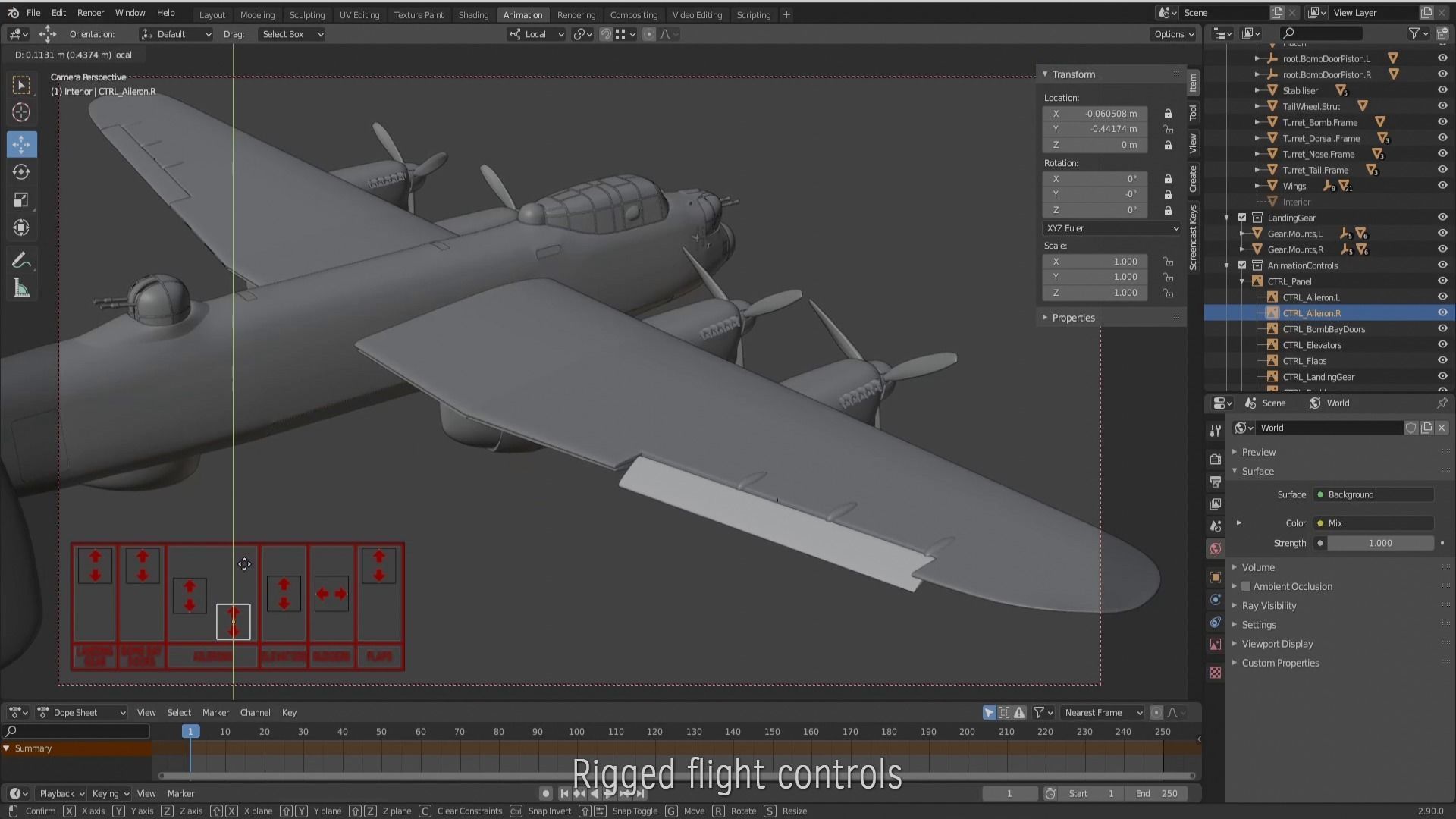Open the XYZ Euler rotation mode dropdown
The height and width of the screenshot is (819, 1456).
tap(1111, 228)
